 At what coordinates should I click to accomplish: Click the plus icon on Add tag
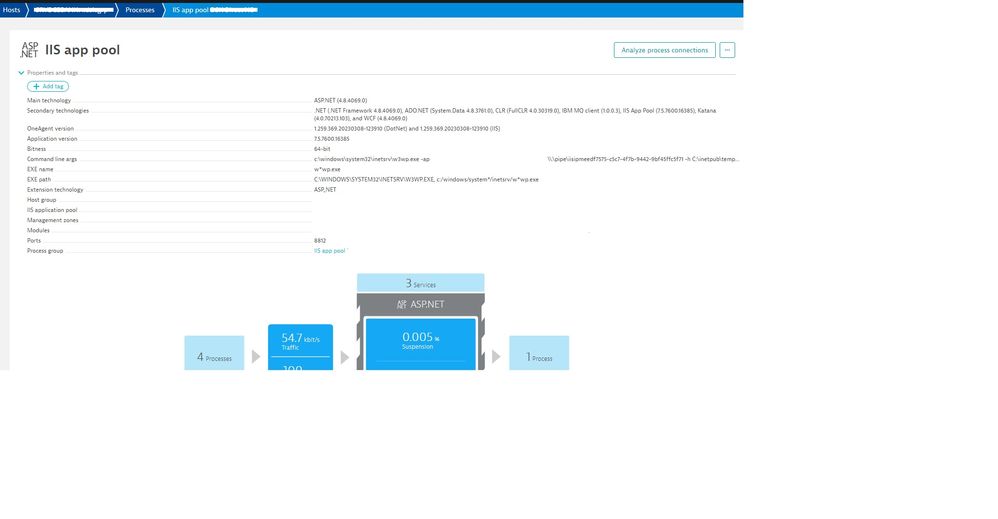click(x=37, y=87)
